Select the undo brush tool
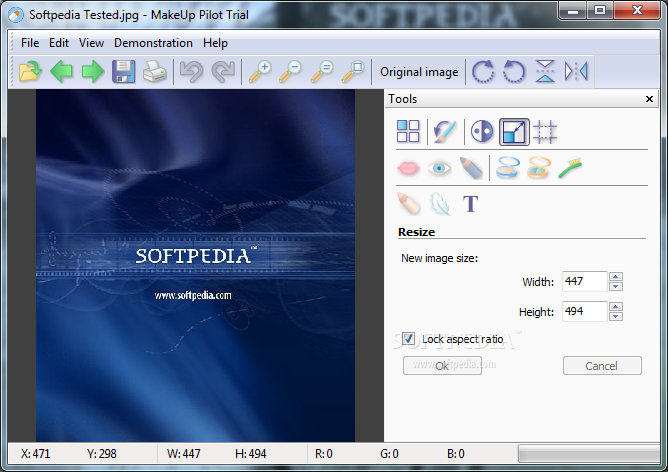 pos(445,131)
